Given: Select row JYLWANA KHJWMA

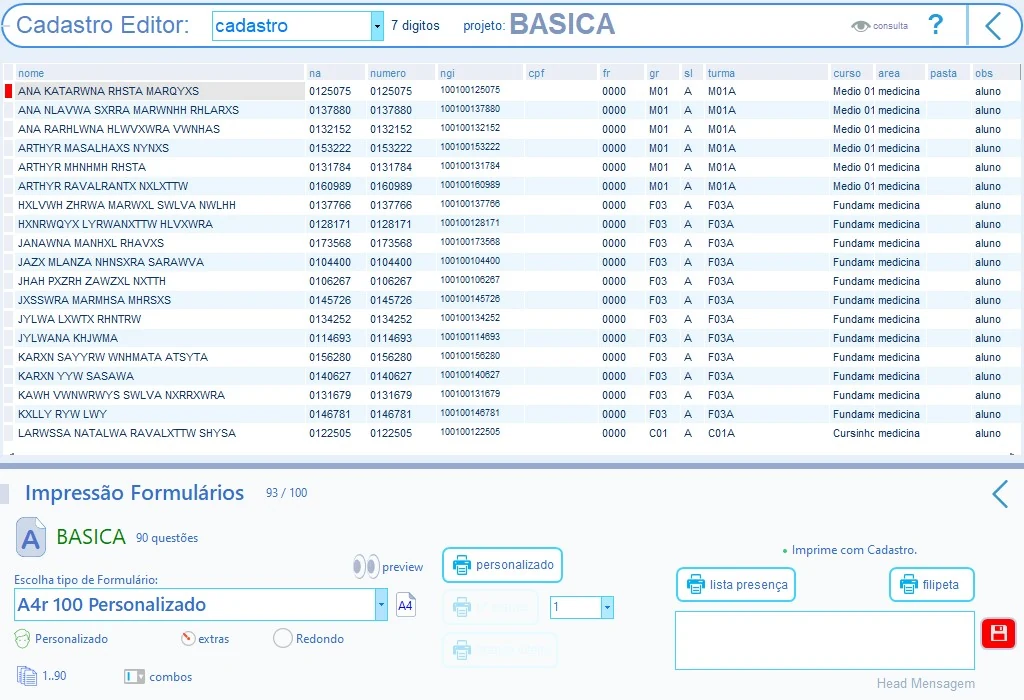Looking at the screenshot, I should point(512,338).
